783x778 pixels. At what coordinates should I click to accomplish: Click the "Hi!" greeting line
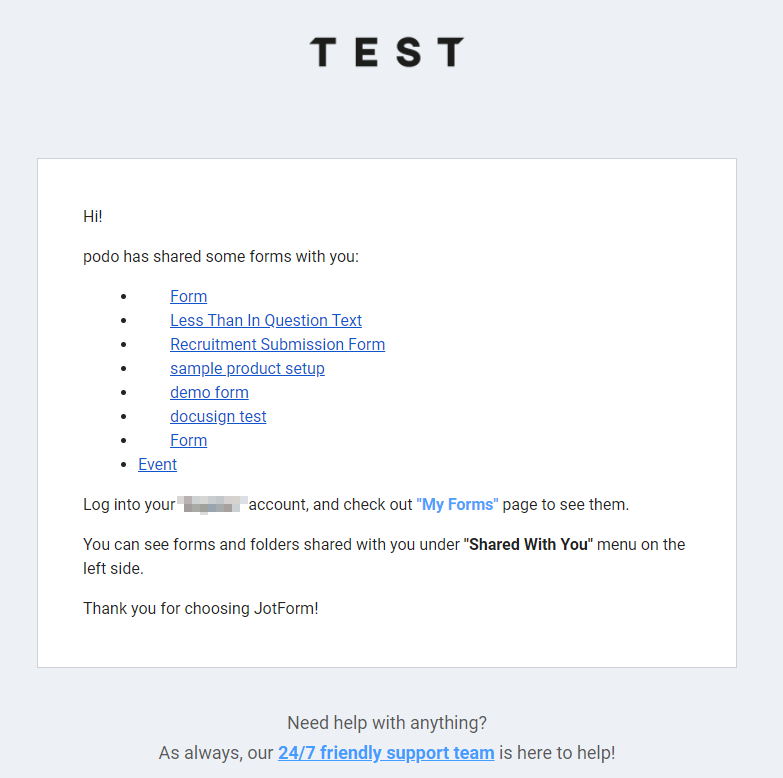coord(93,216)
